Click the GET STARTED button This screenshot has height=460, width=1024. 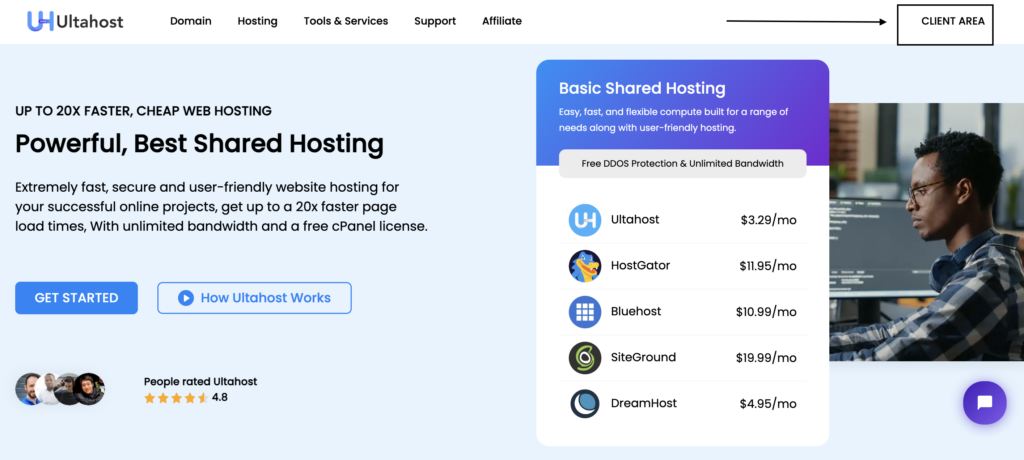[76, 298]
